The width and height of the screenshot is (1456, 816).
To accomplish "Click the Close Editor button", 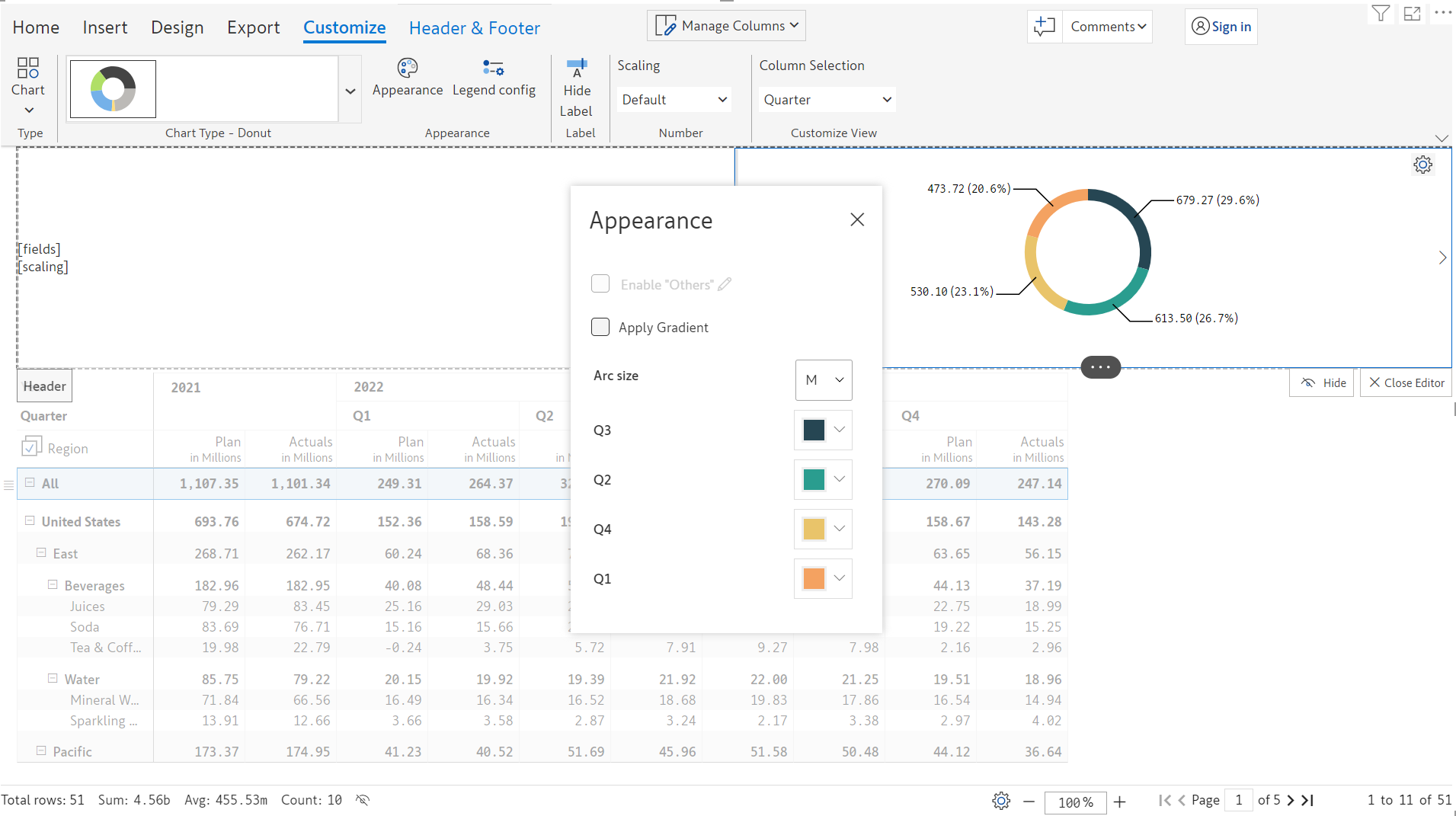I will coord(1406,382).
